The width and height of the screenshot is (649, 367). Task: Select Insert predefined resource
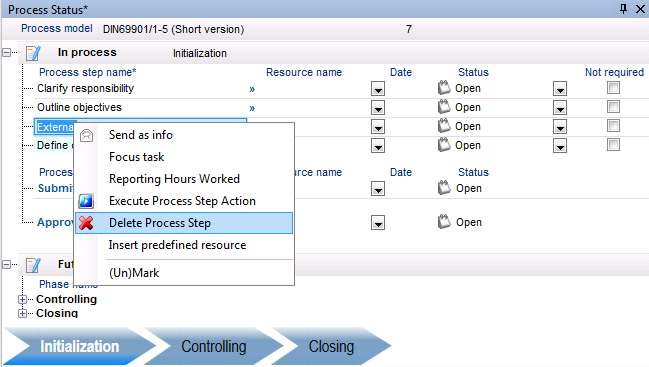(x=184, y=245)
